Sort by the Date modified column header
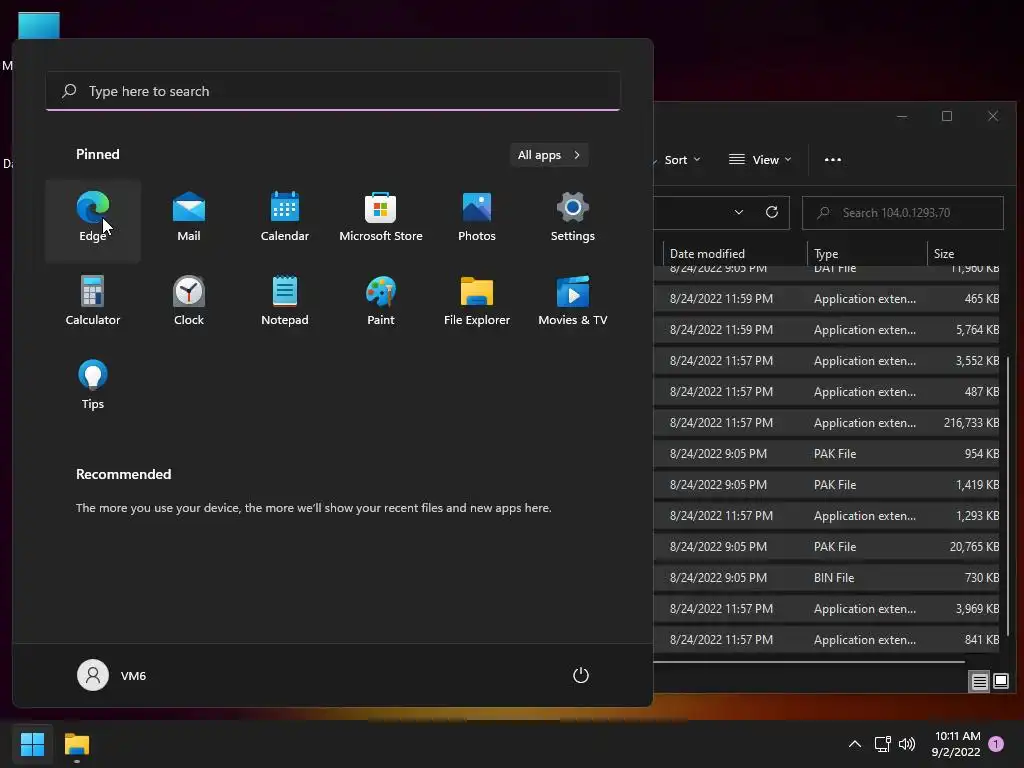This screenshot has height=768, width=1024. click(735, 253)
